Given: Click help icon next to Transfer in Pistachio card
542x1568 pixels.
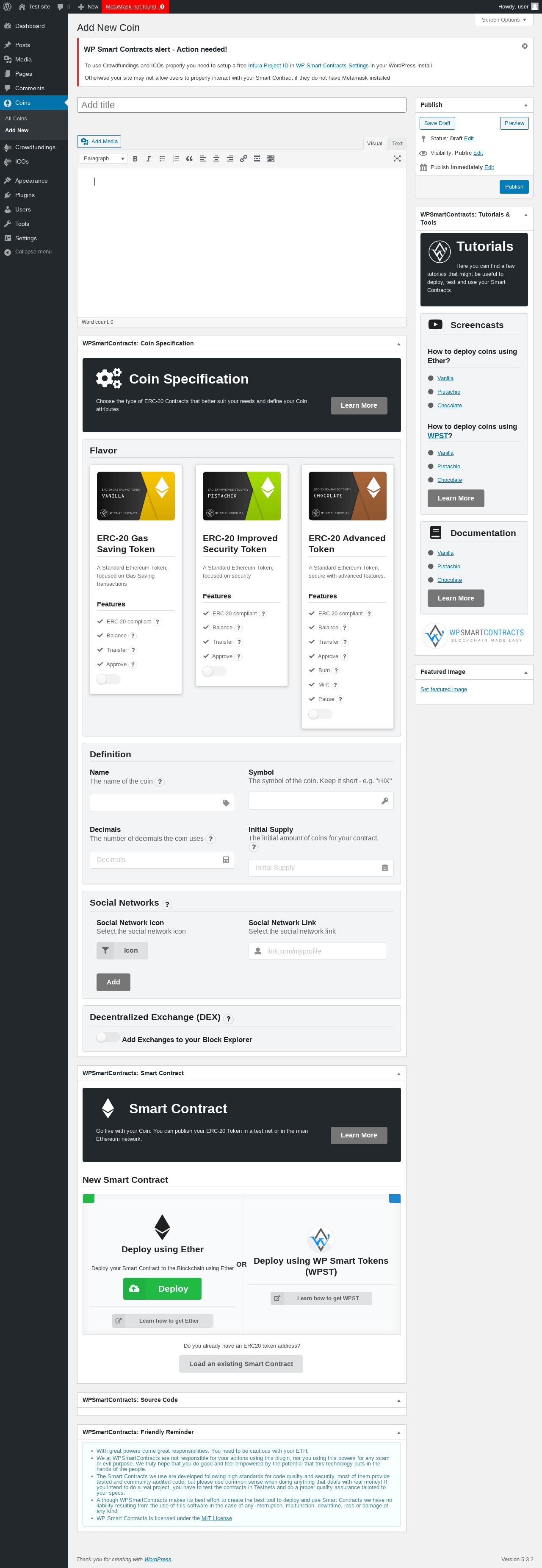Looking at the screenshot, I should coord(239,642).
